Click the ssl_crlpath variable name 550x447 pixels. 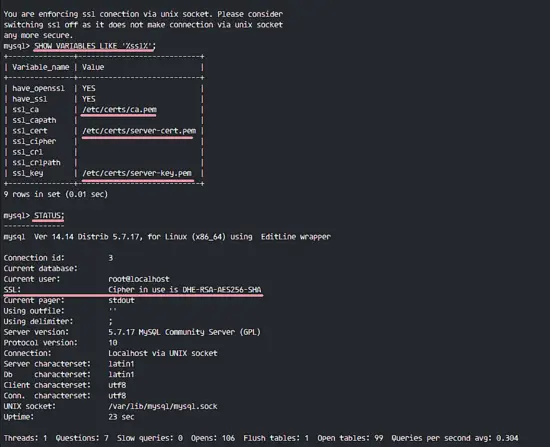click(36, 162)
